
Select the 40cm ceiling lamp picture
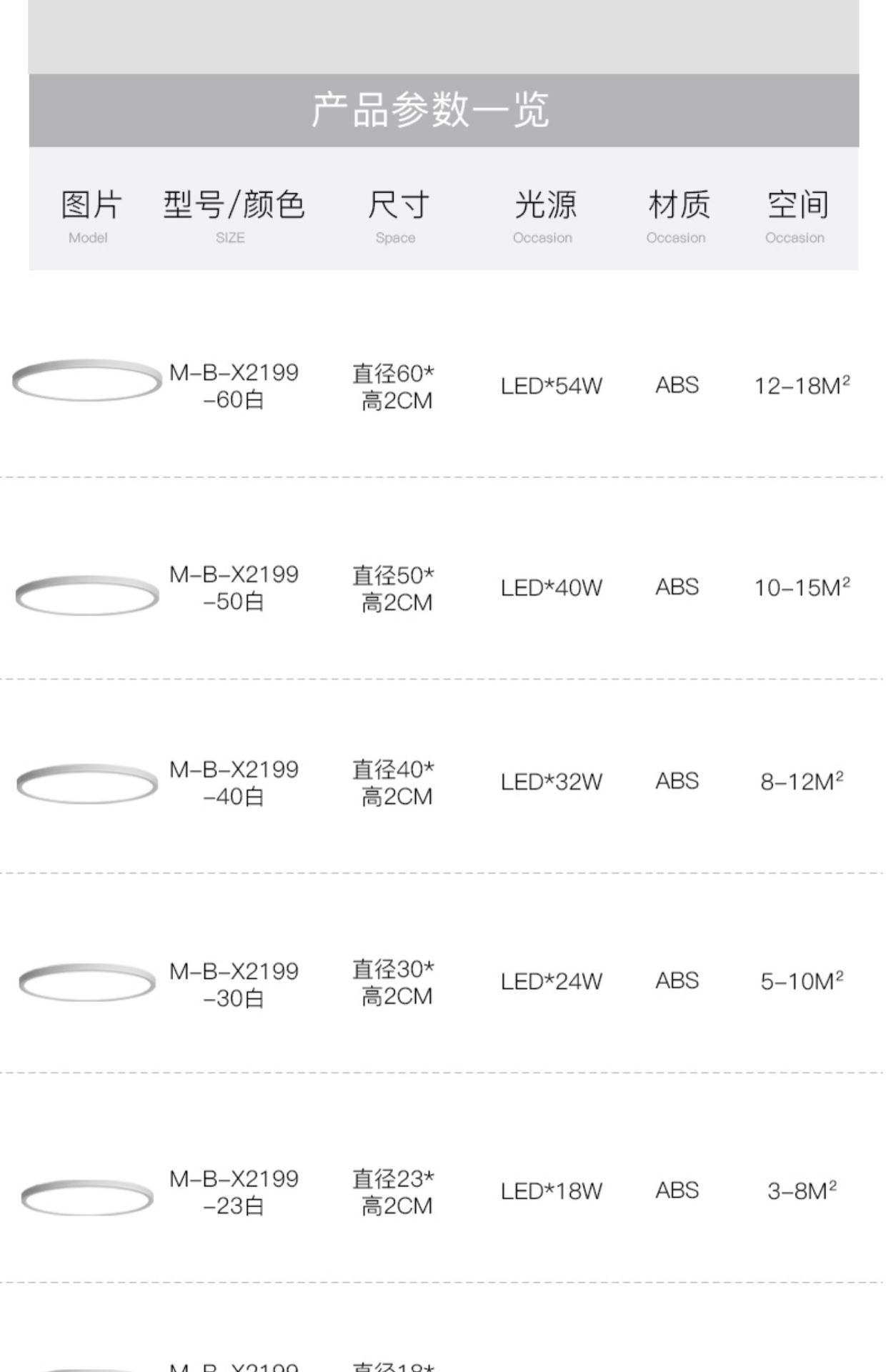click(x=87, y=784)
